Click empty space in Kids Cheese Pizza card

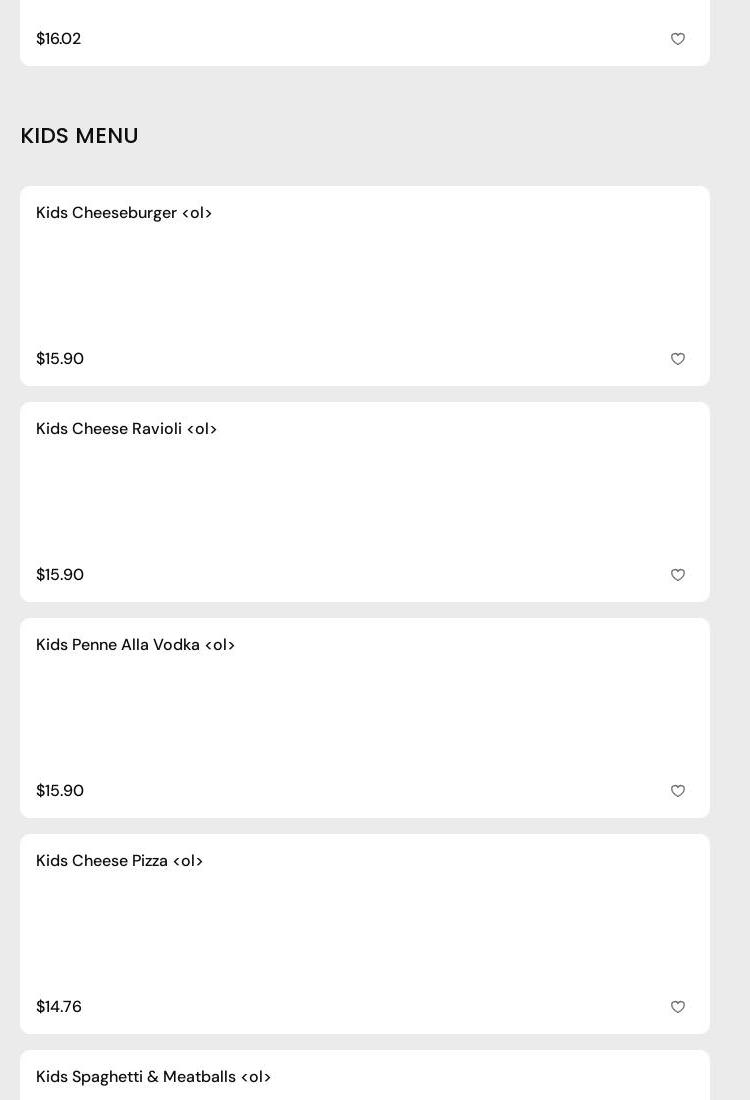(365, 934)
